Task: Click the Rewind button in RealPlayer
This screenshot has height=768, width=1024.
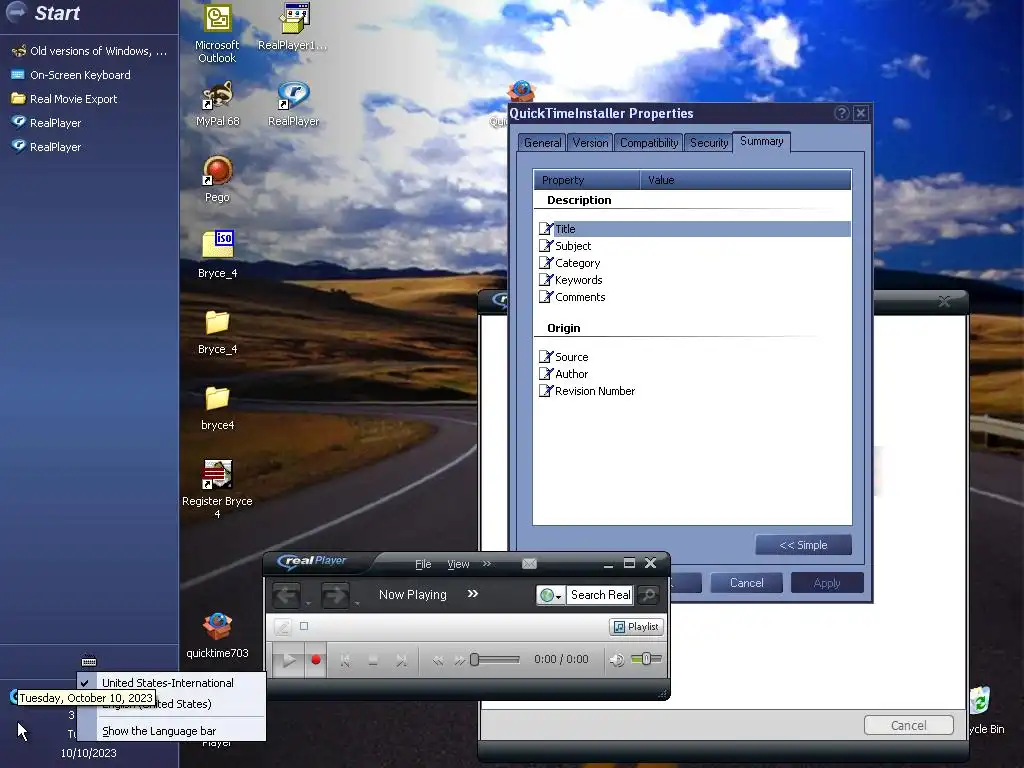Action: (438, 661)
